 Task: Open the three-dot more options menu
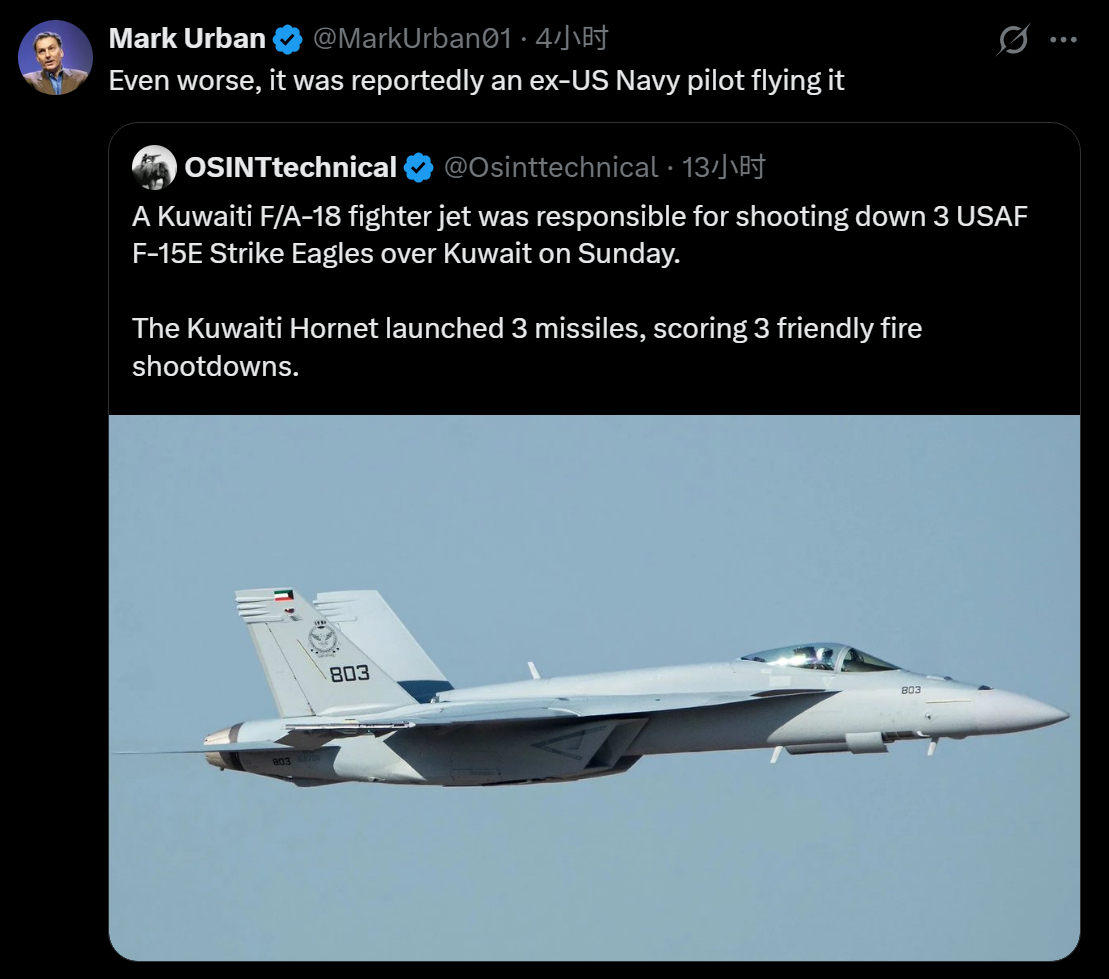pos(1062,40)
